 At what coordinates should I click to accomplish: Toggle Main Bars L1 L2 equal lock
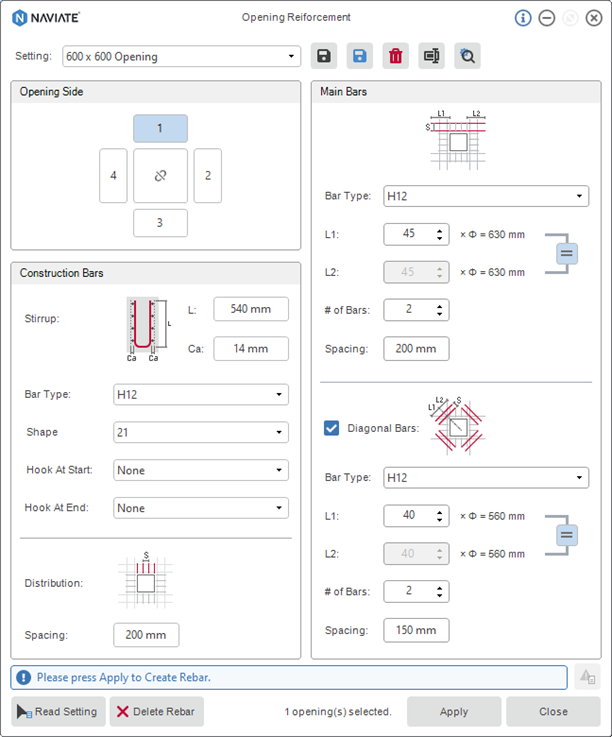click(567, 253)
